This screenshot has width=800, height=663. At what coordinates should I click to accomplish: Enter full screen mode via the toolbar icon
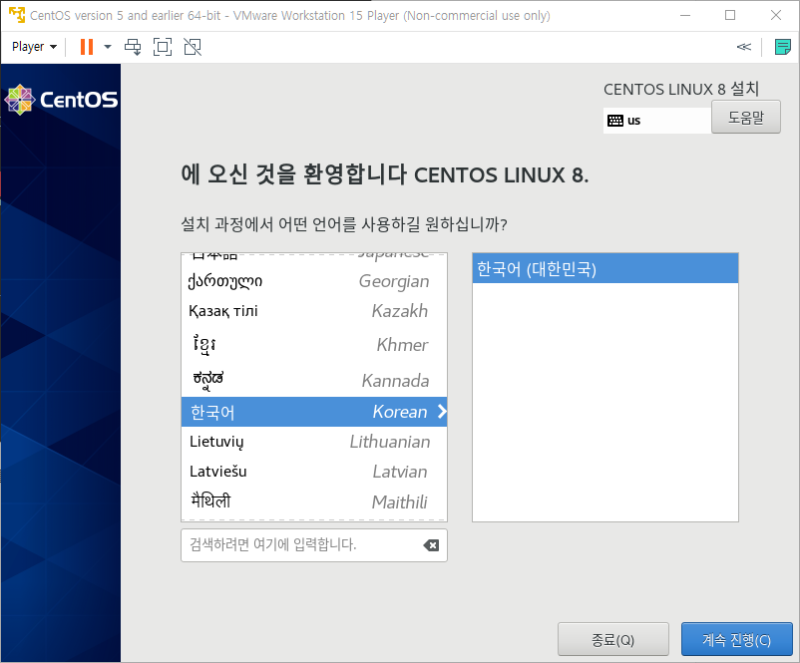point(162,46)
